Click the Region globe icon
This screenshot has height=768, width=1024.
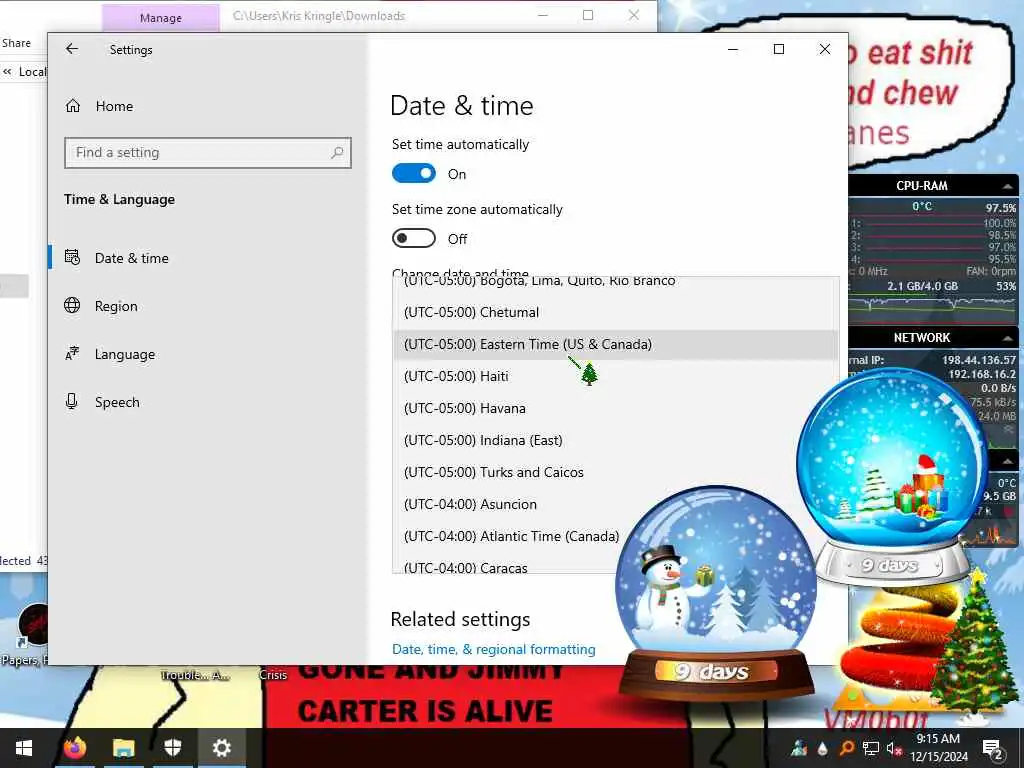tap(72, 306)
